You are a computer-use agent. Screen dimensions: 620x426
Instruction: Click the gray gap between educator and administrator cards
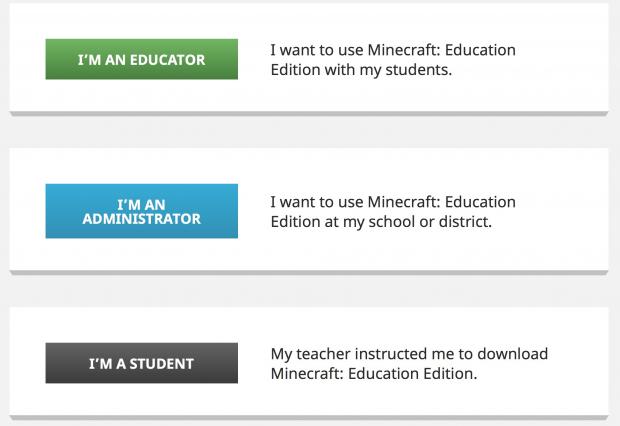pyautogui.click(x=310, y=132)
